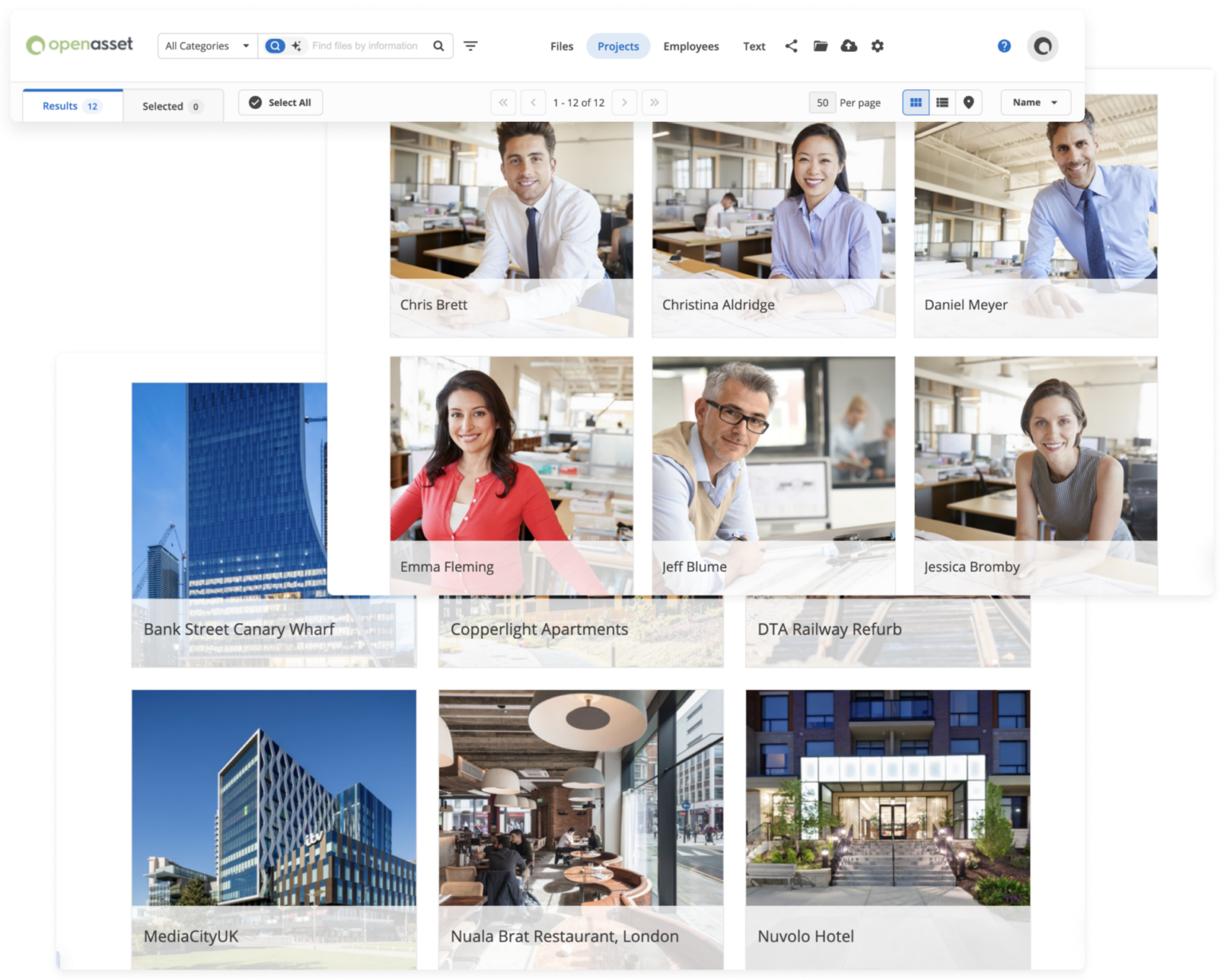This screenshot has height=980, width=1224.
Task: Open the Selected results tab
Action: 173,105
